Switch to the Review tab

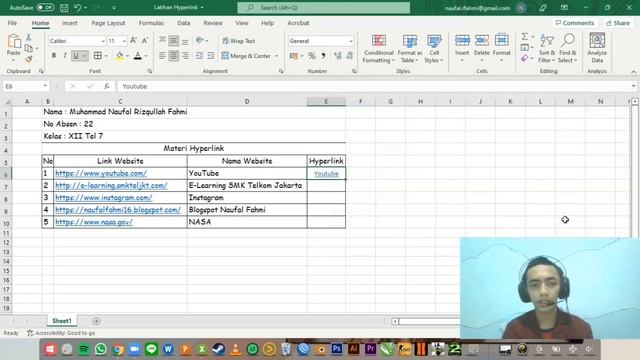coord(213,23)
